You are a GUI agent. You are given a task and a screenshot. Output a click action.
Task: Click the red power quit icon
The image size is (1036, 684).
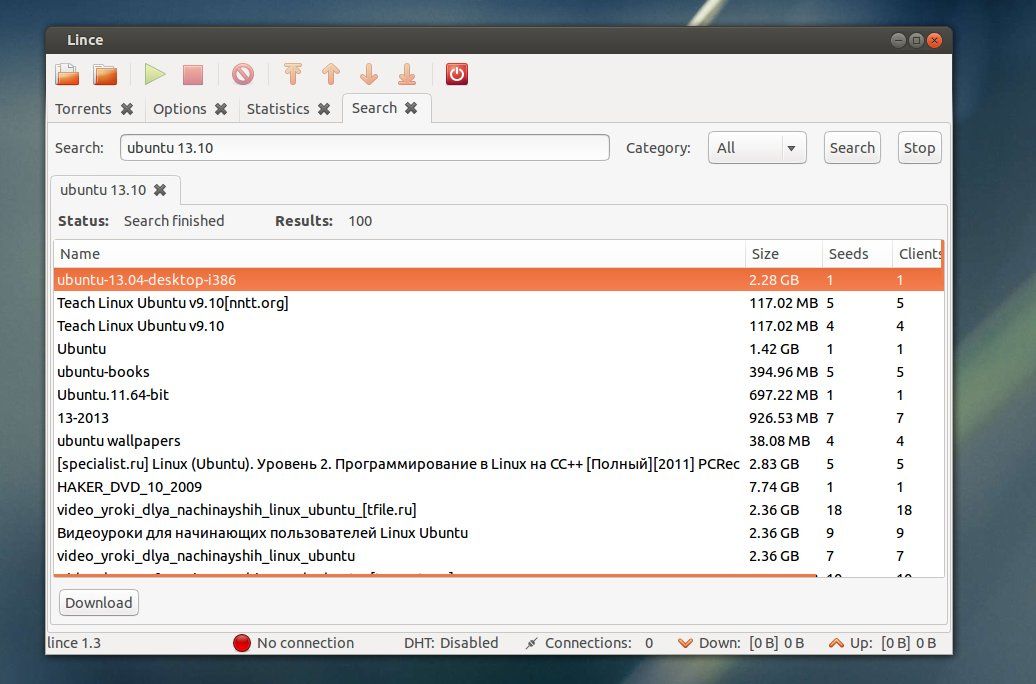457,74
